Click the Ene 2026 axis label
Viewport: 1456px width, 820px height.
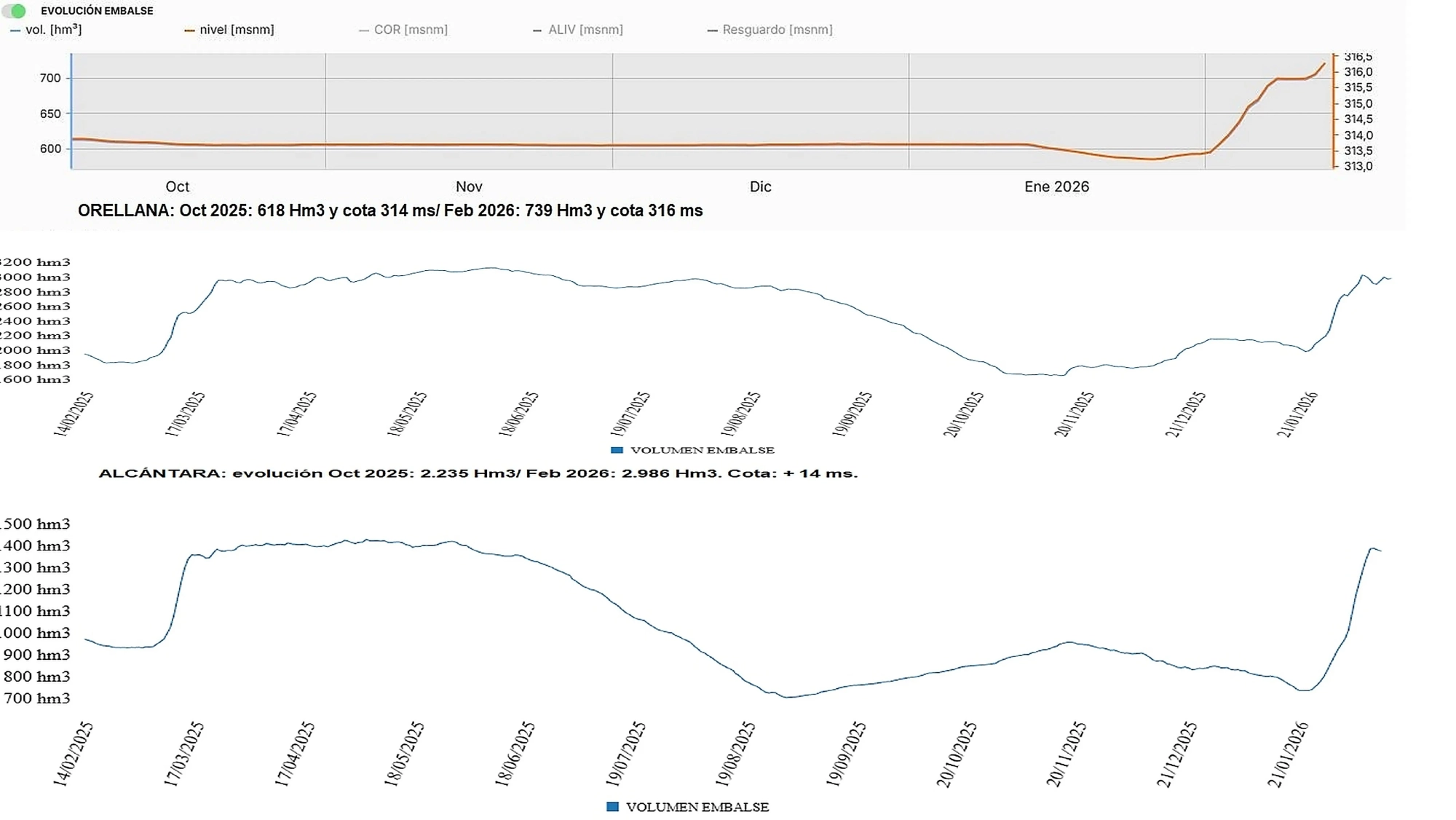[x=1056, y=186]
